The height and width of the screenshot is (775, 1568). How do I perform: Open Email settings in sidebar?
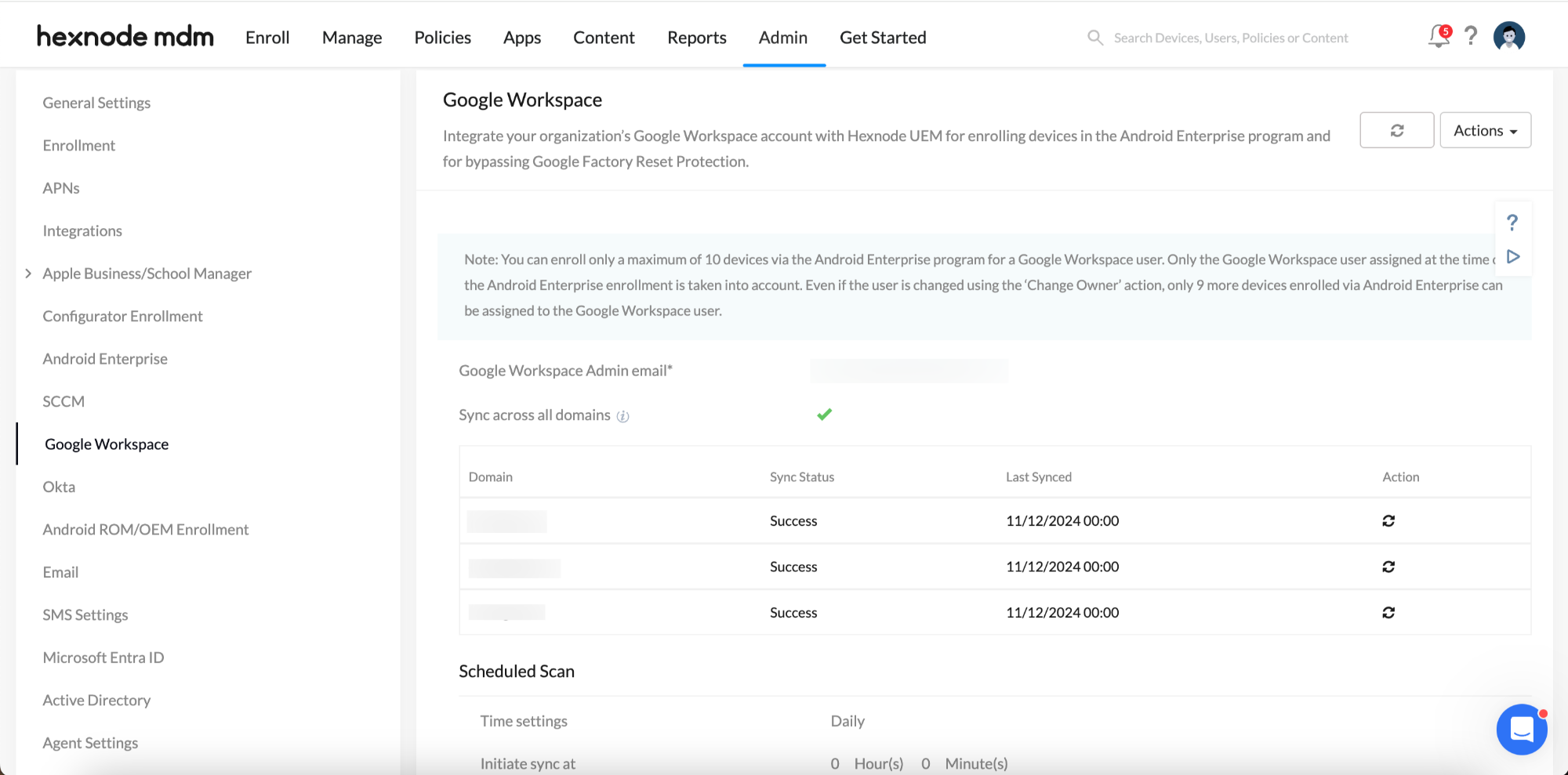coord(60,573)
